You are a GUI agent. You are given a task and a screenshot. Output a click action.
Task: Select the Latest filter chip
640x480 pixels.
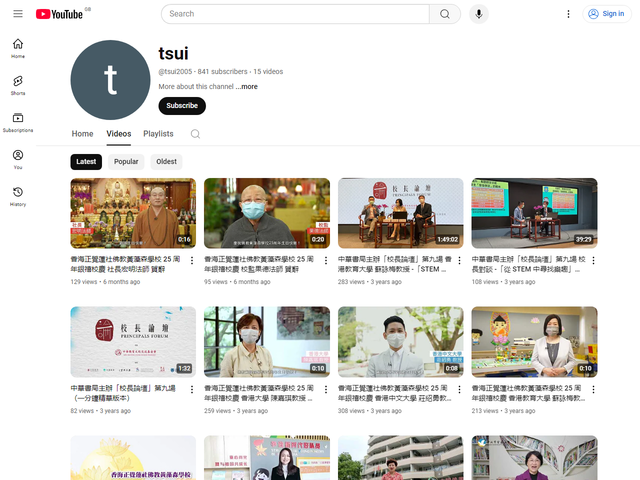click(x=86, y=161)
